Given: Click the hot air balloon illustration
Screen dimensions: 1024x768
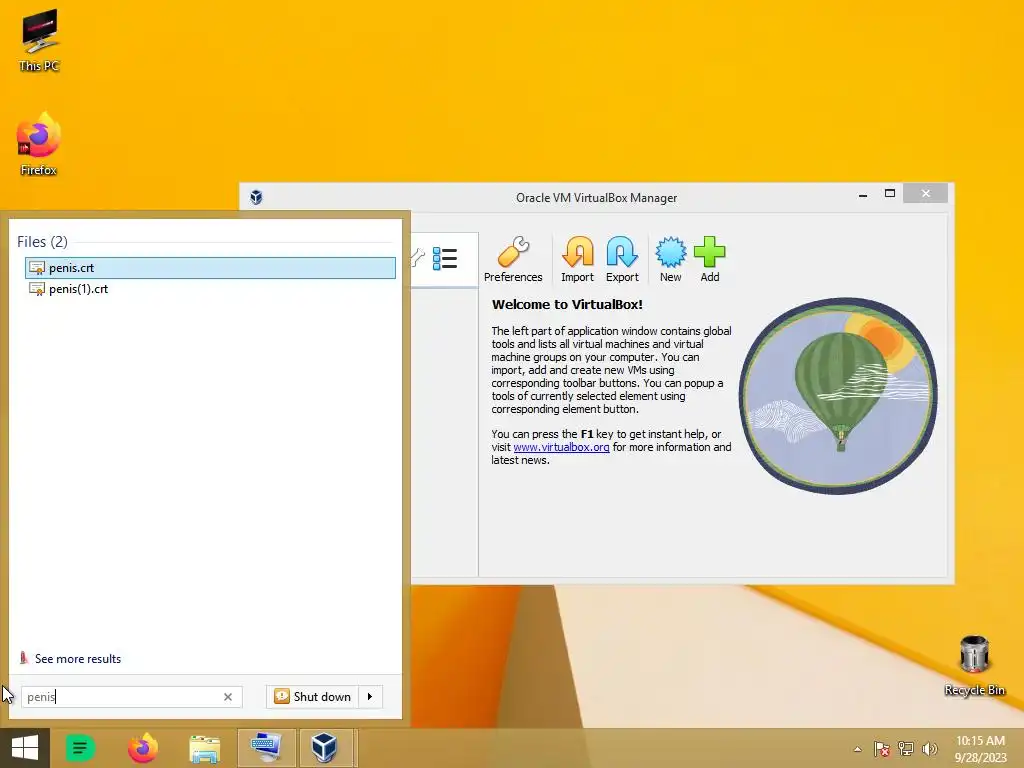Looking at the screenshot, I should pos(839,396).
